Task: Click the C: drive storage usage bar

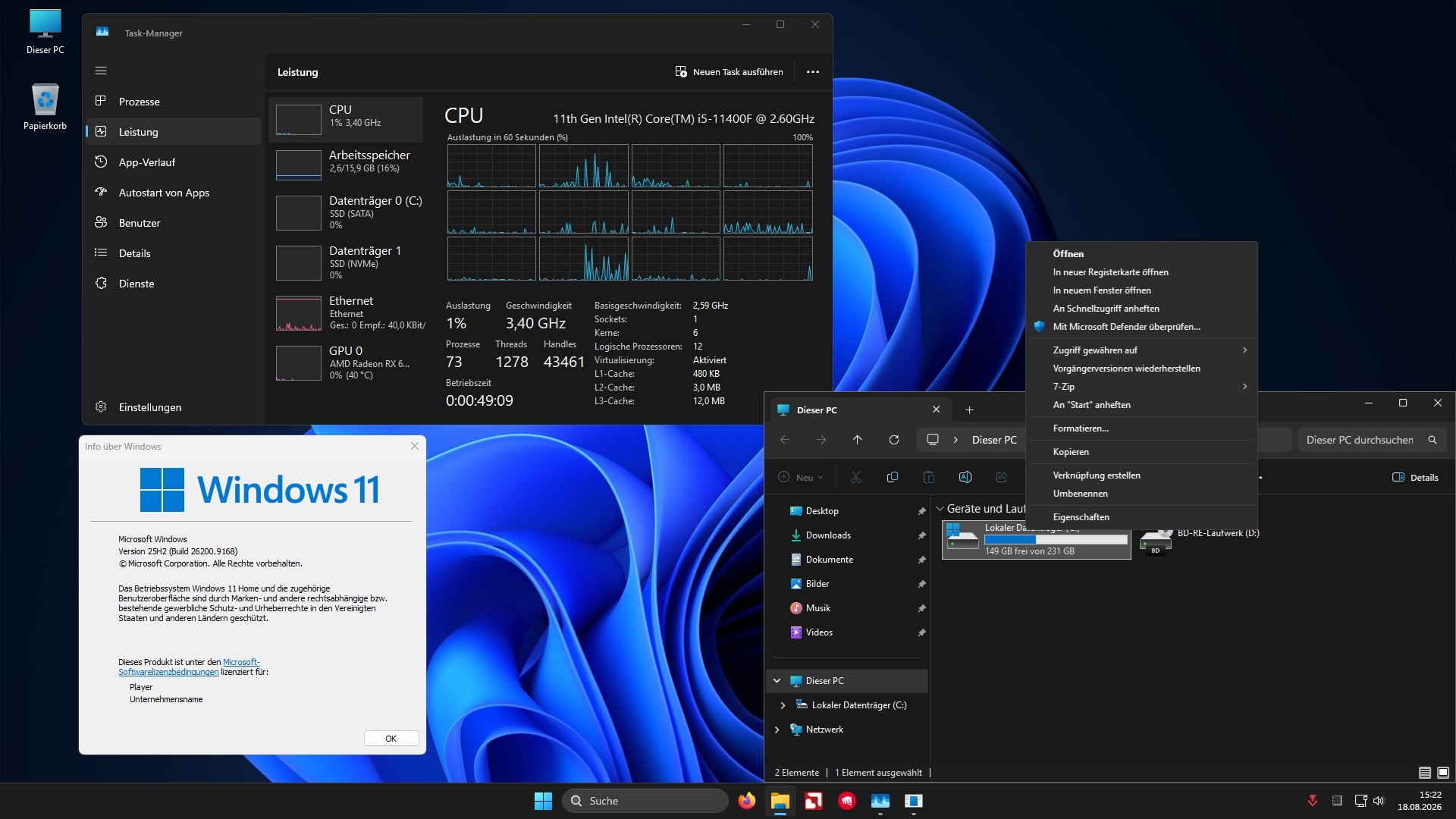Action: tap(1056, 539)
